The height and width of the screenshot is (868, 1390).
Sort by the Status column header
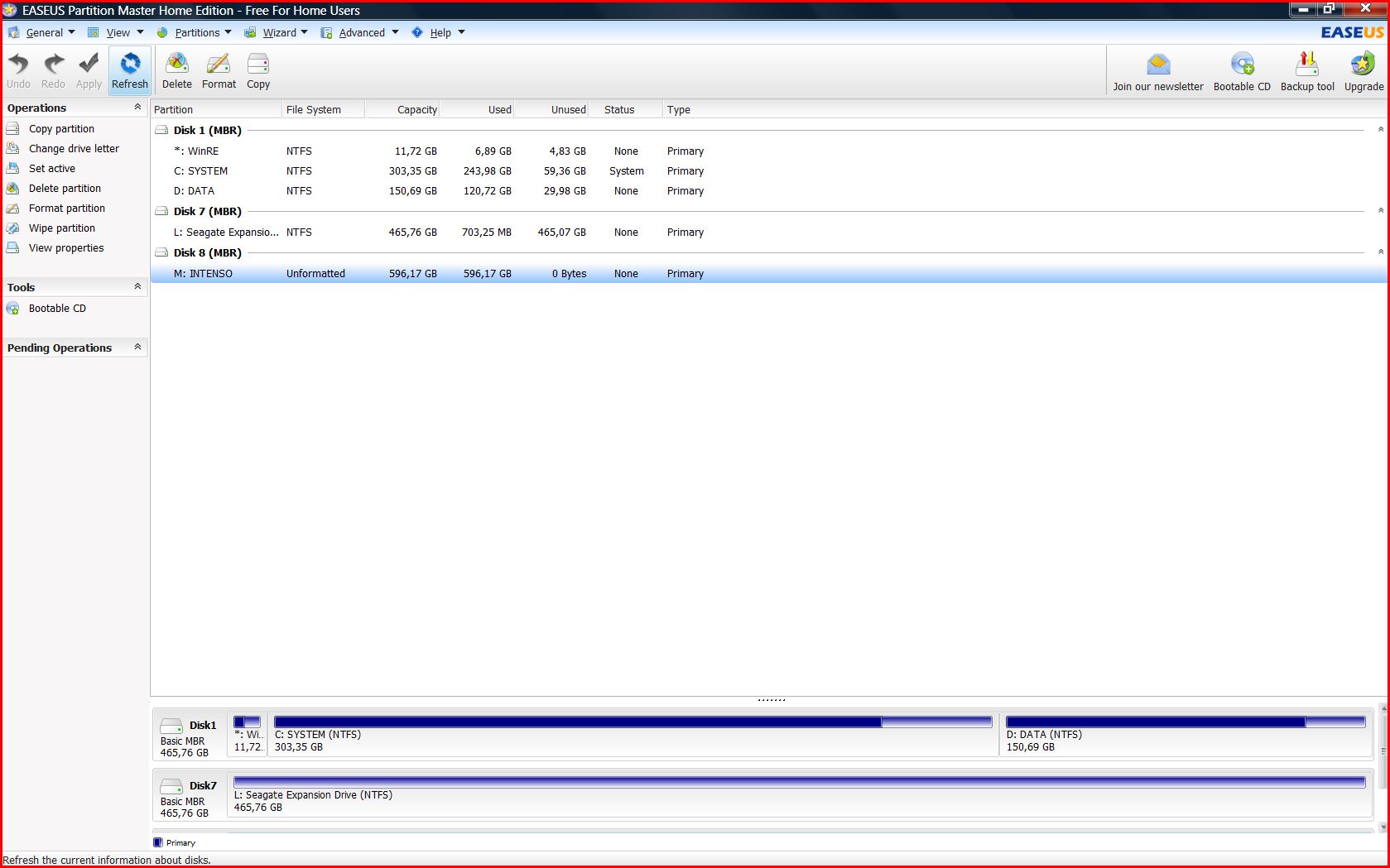626,109
